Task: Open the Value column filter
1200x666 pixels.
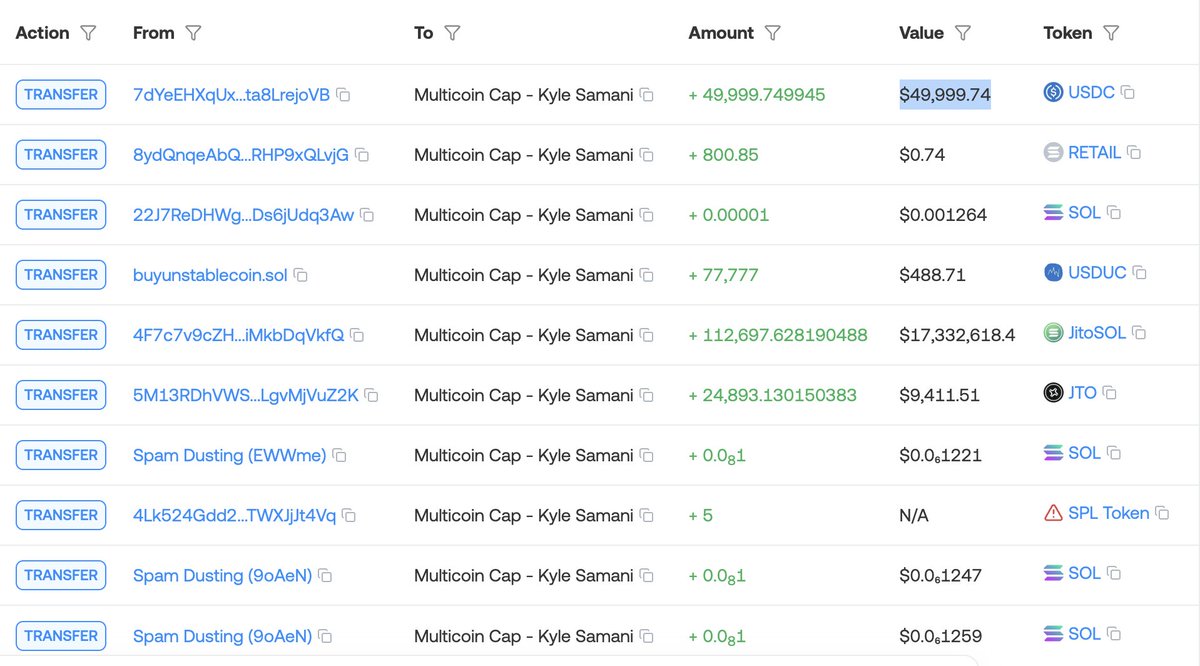Action: point(962,33)
